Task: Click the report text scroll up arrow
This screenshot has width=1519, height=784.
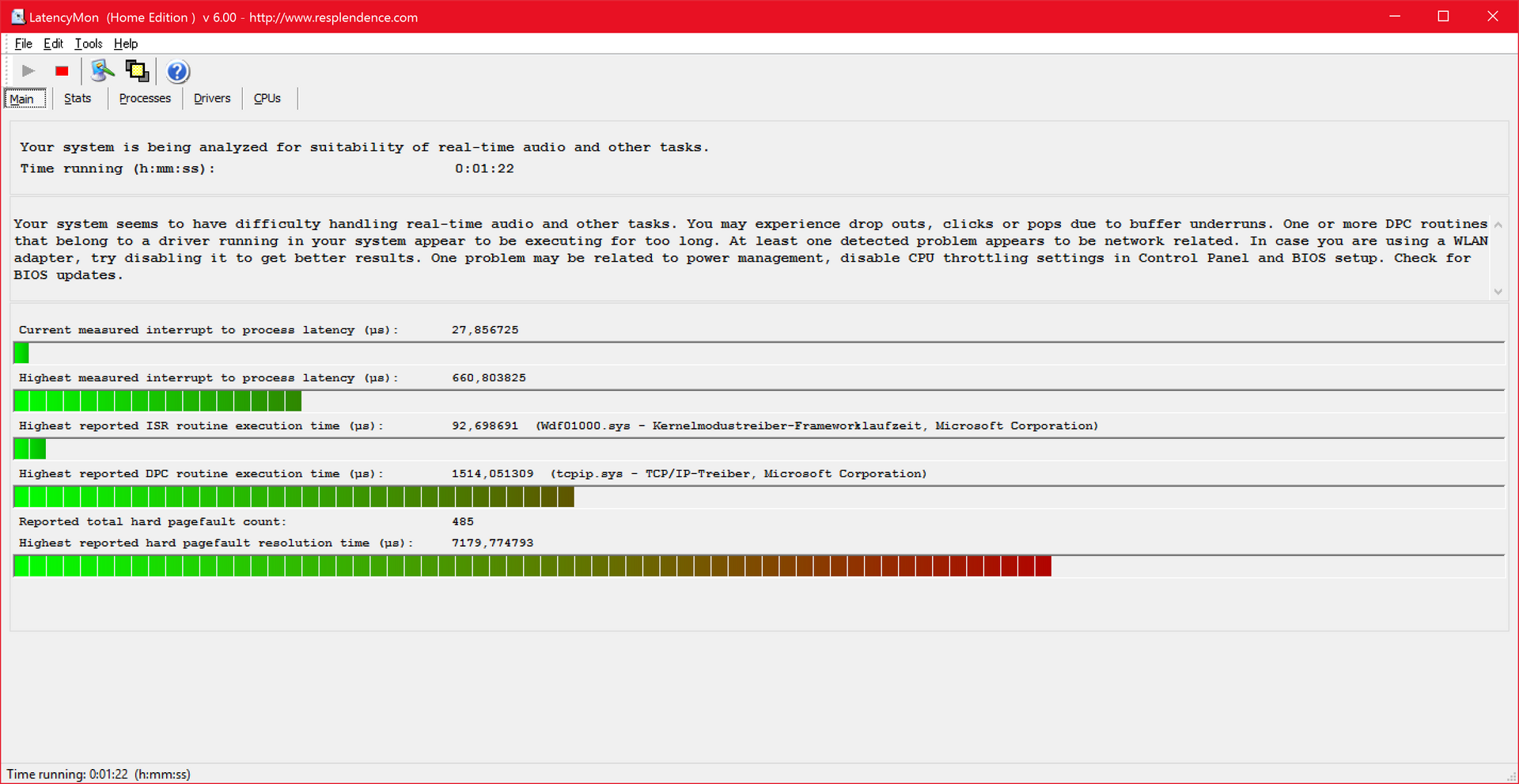Action: point(1498,225)
